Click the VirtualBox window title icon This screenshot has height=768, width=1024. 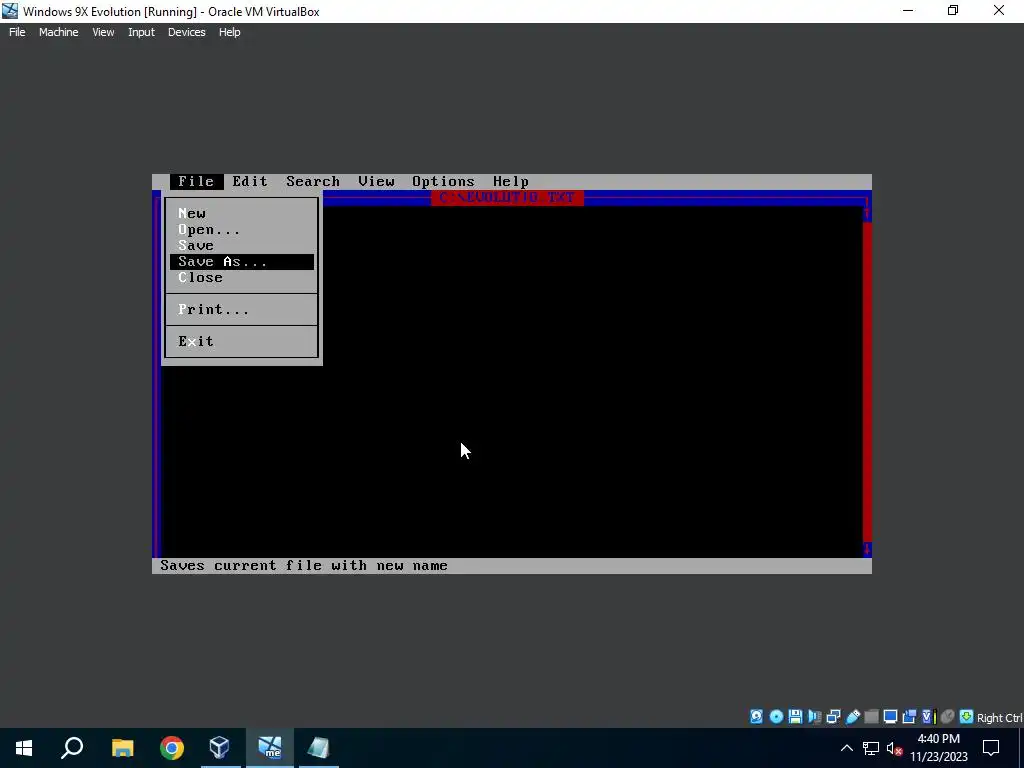click(x=10, y=11)
